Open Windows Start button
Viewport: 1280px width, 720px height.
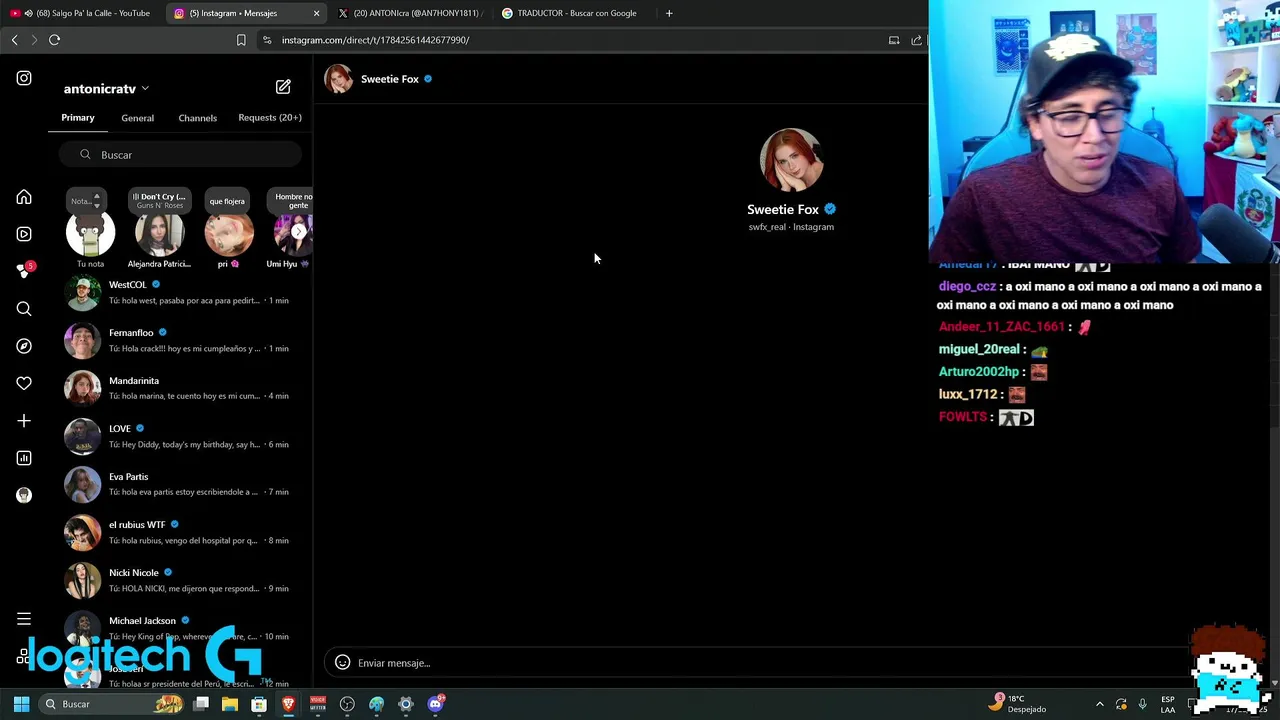point(21,704)
